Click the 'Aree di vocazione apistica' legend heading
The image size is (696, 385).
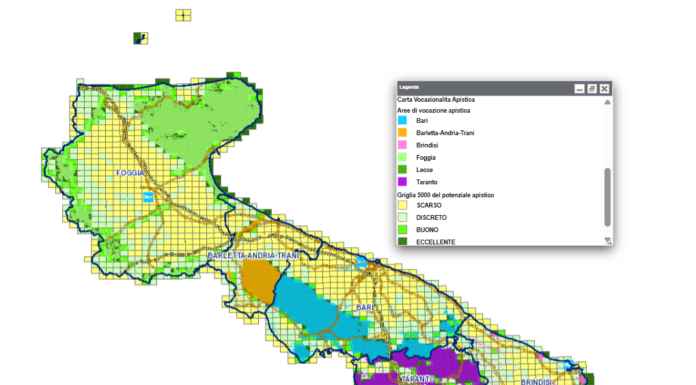433,110
